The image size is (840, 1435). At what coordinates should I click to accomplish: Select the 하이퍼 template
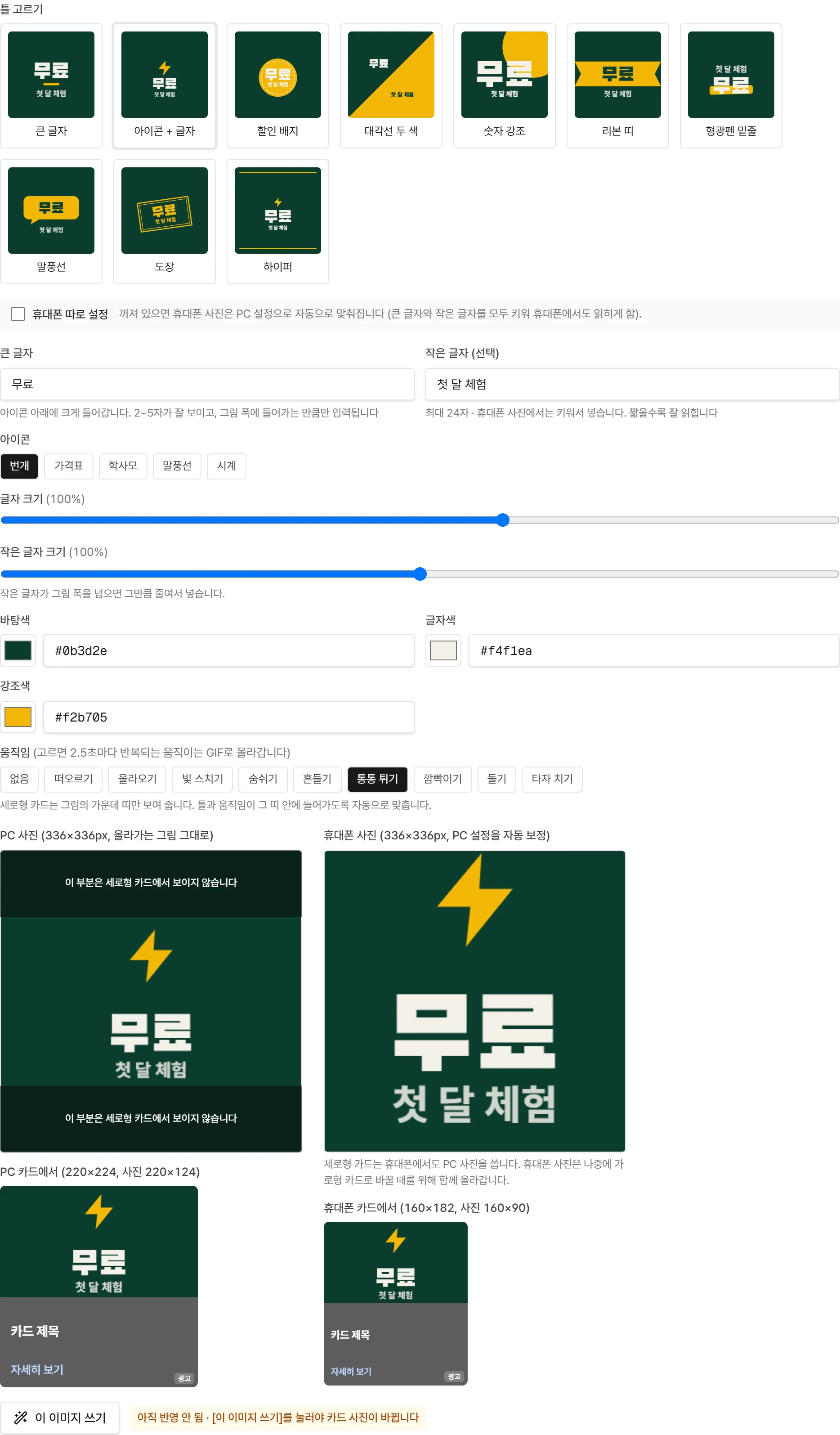pos(278,221)
